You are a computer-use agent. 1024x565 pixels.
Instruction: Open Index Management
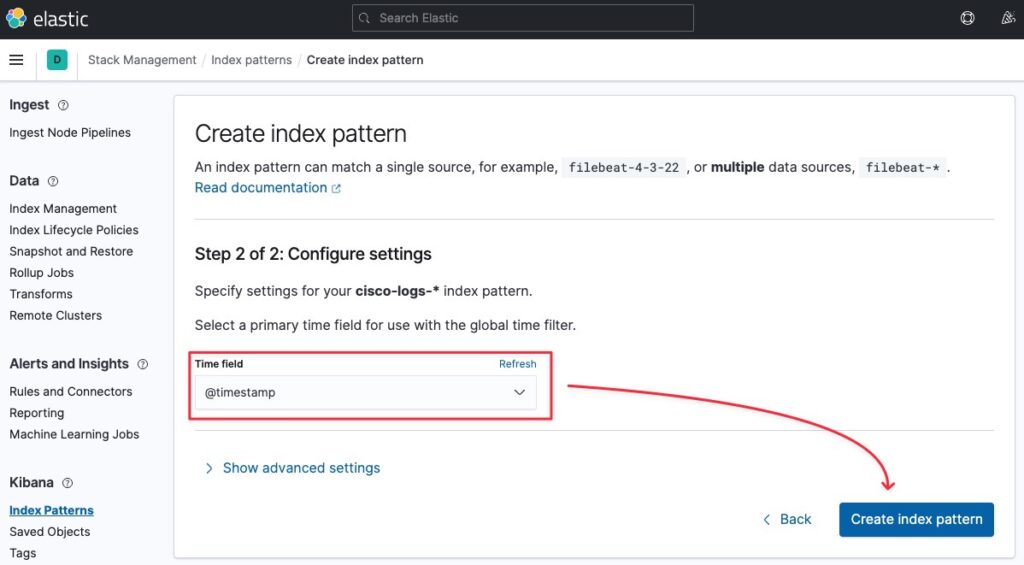pyautogui.click(x=63, y=209)
